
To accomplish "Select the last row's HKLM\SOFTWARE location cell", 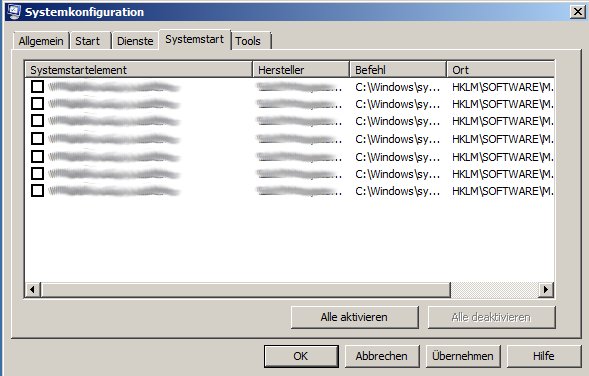I will 503,191.
